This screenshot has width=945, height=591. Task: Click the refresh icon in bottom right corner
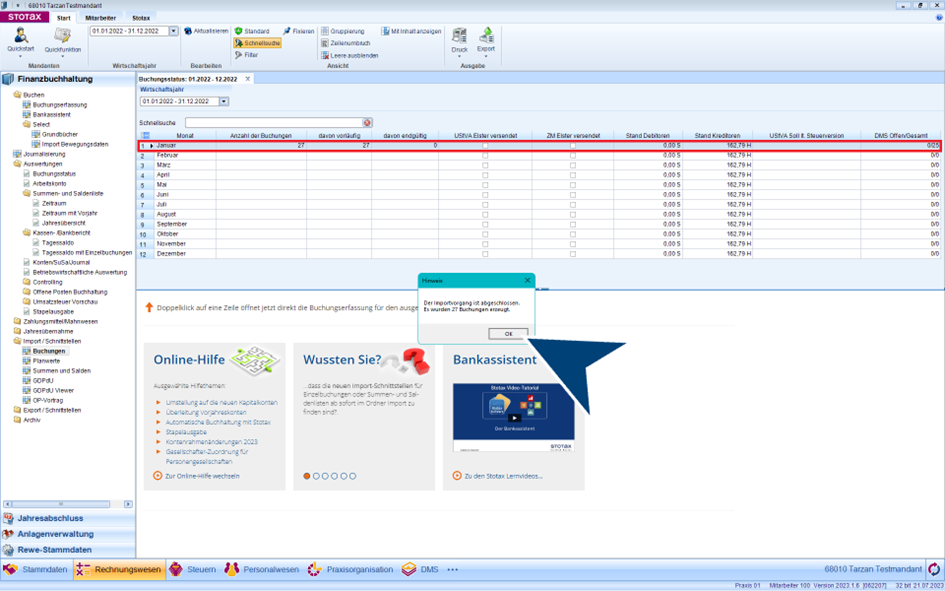934,569
